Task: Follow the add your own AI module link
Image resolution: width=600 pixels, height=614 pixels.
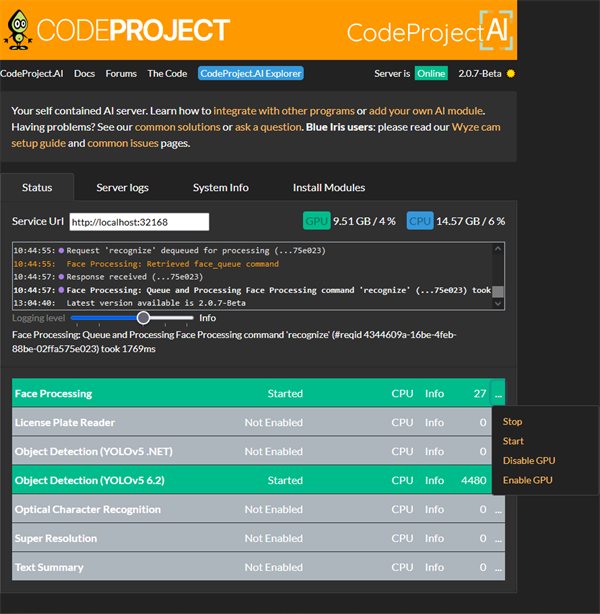Action: click(426, 111)
